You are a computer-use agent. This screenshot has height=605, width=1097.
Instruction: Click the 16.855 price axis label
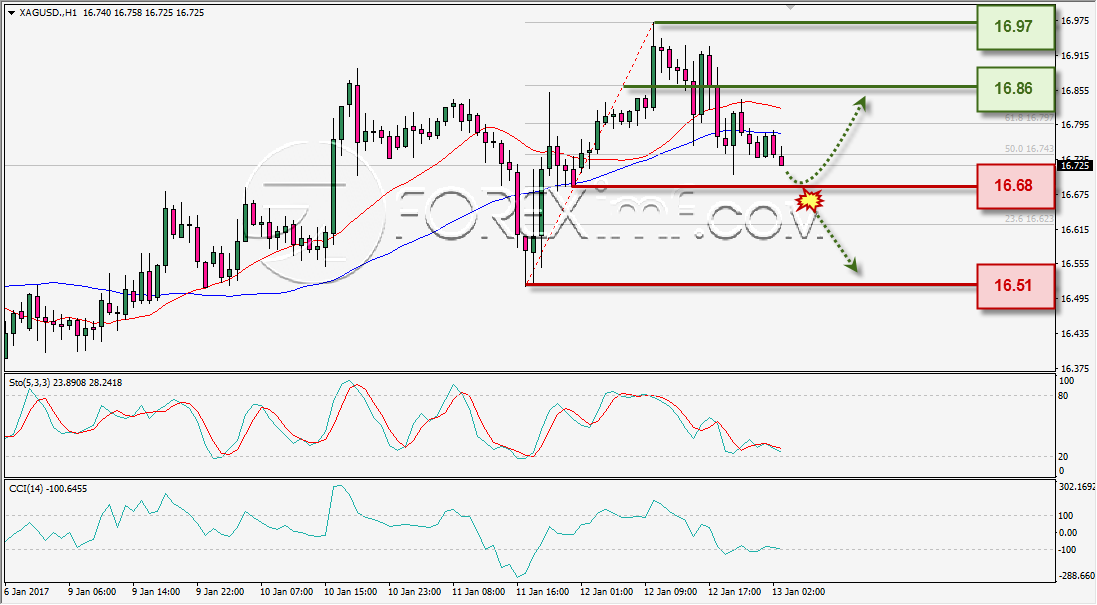[1075, 90]
